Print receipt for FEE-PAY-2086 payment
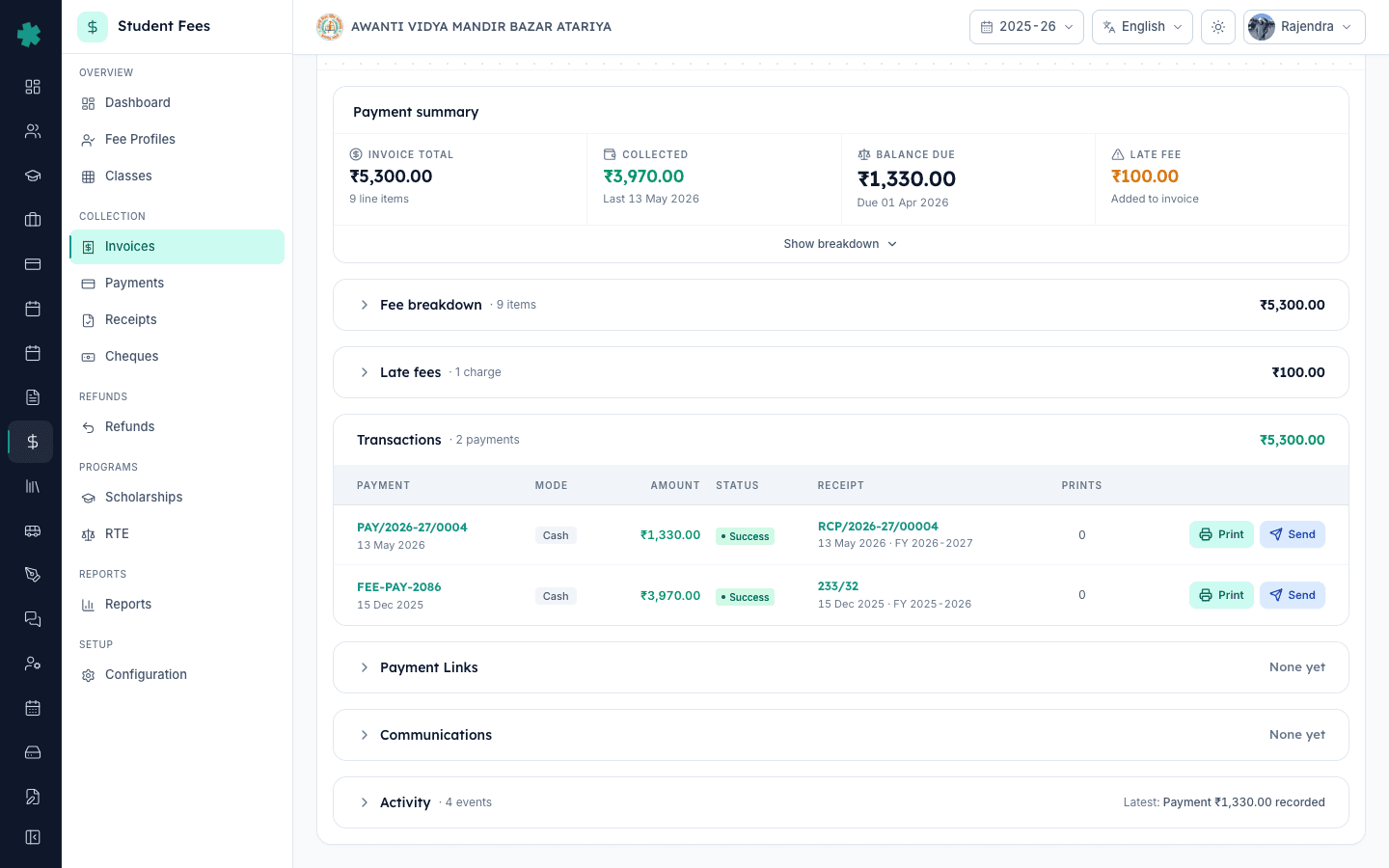 1221,595
